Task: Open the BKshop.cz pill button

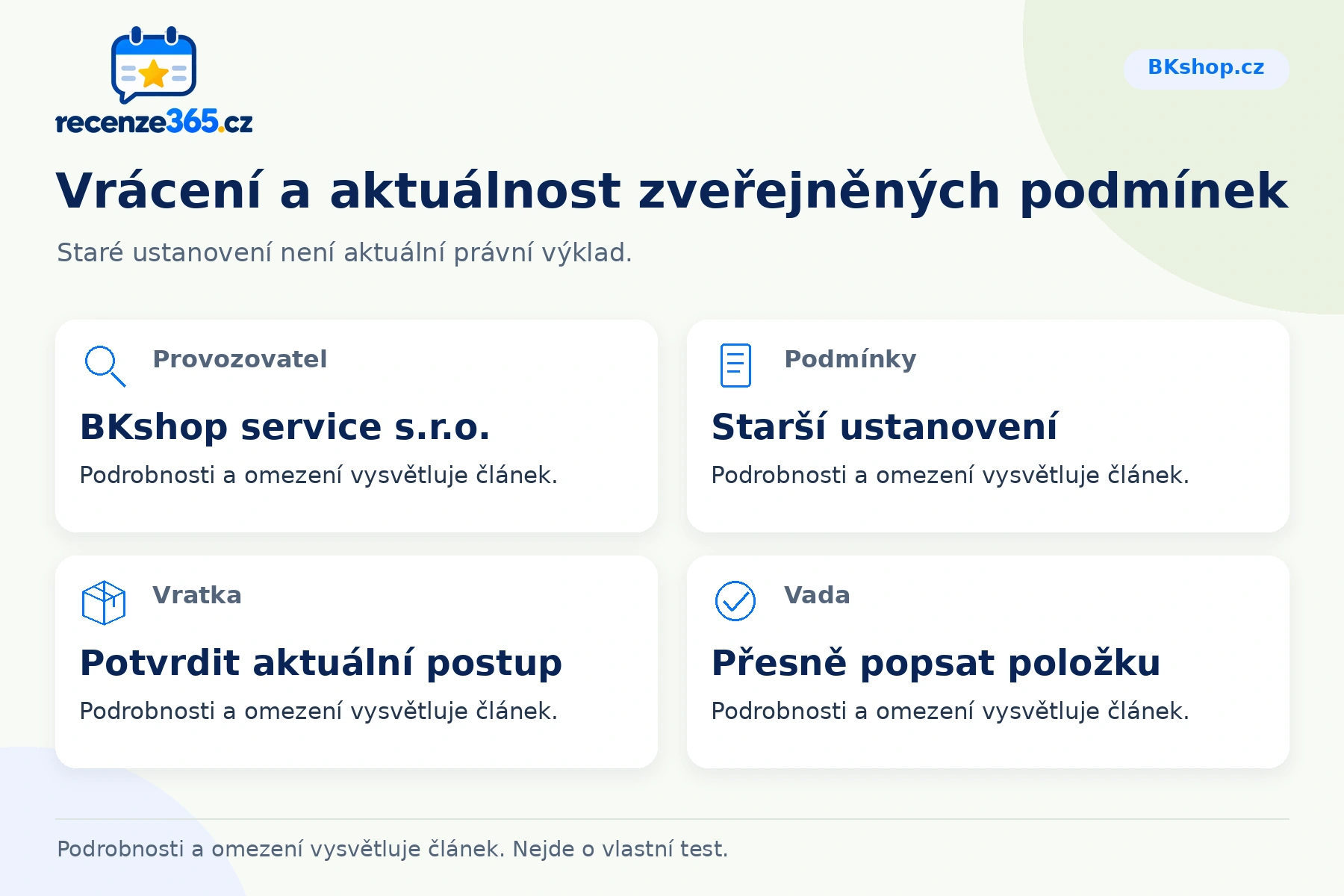Action: tap(1206, 68)
